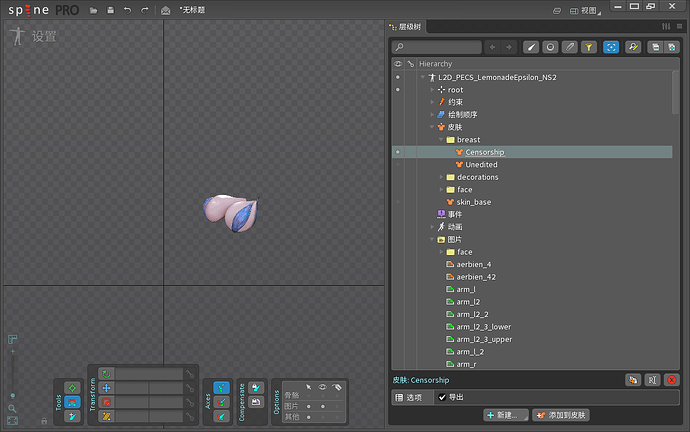Select the Translate transform tool
Image resolution: width=690 pixels, height=432 pixels.
pyautogui.click(x=106, y=388)
